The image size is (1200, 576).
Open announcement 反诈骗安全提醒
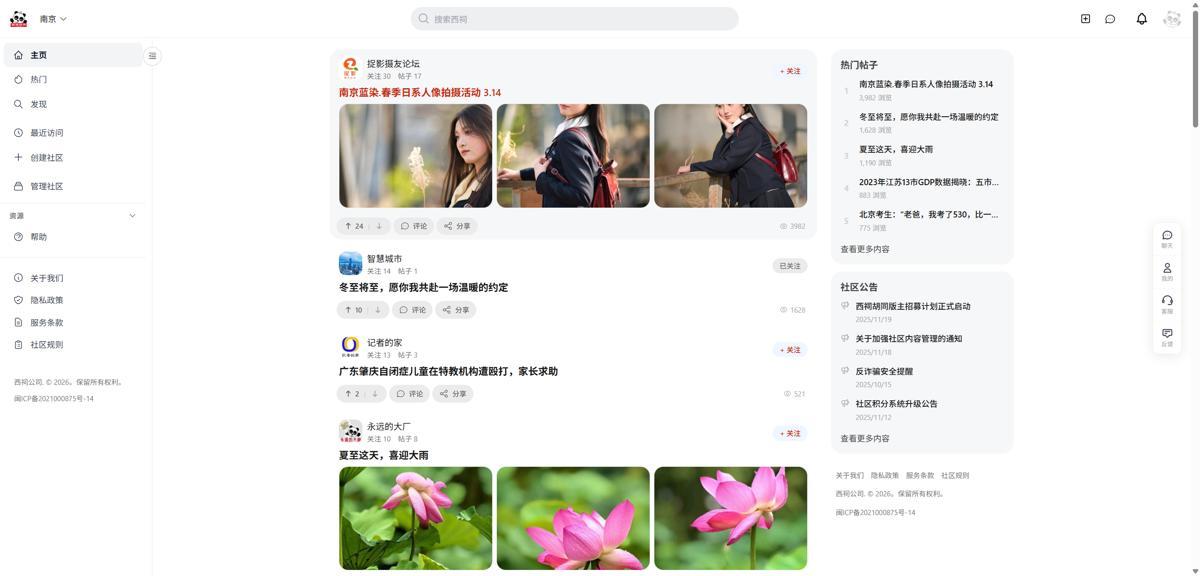pos(884,371)
